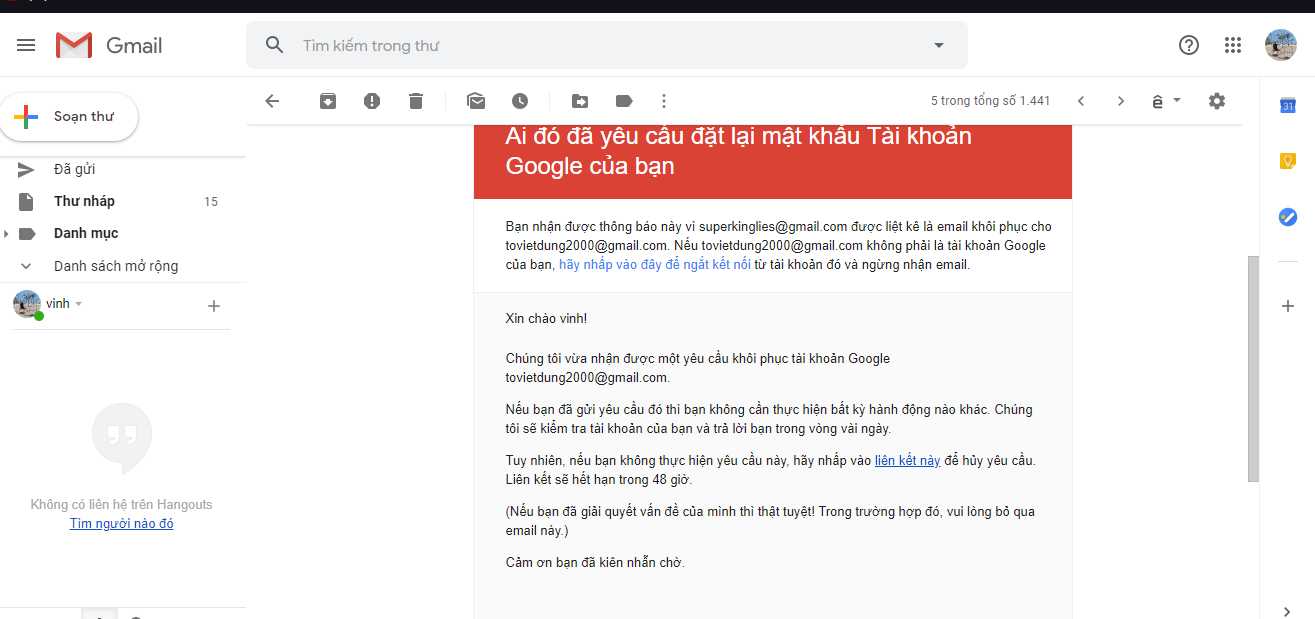Go back to inbox with the arrow

[x=272, y=101]
